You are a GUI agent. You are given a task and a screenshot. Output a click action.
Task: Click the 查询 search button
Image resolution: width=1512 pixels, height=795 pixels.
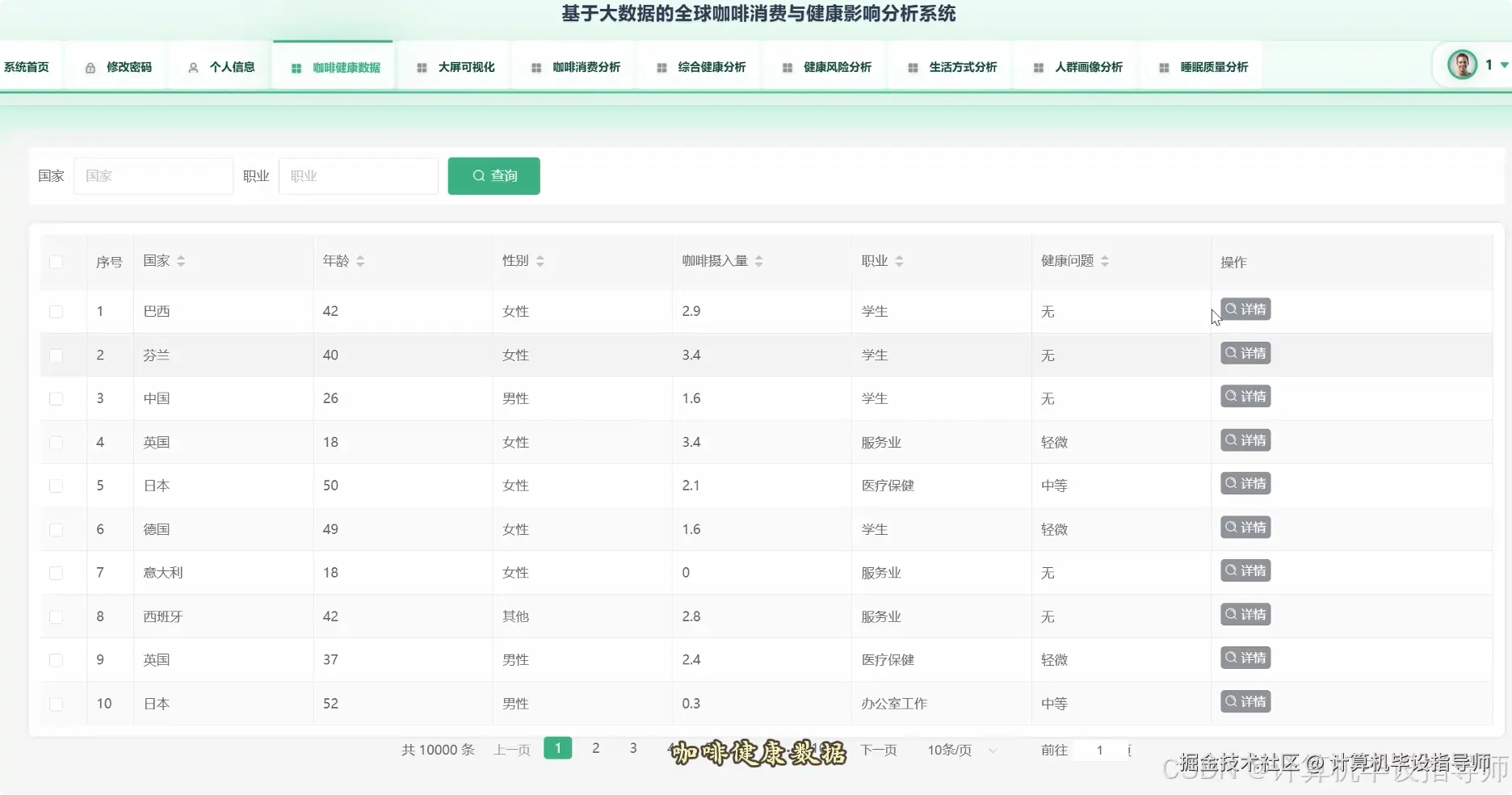(493, 175)
